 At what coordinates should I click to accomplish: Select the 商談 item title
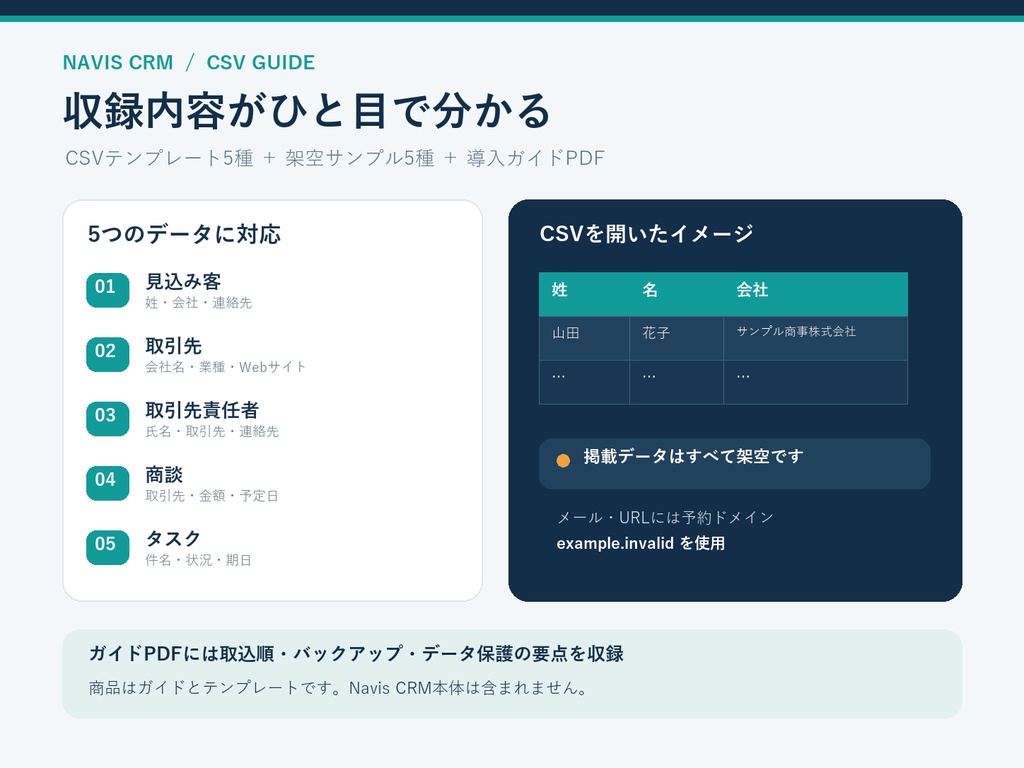164,474
